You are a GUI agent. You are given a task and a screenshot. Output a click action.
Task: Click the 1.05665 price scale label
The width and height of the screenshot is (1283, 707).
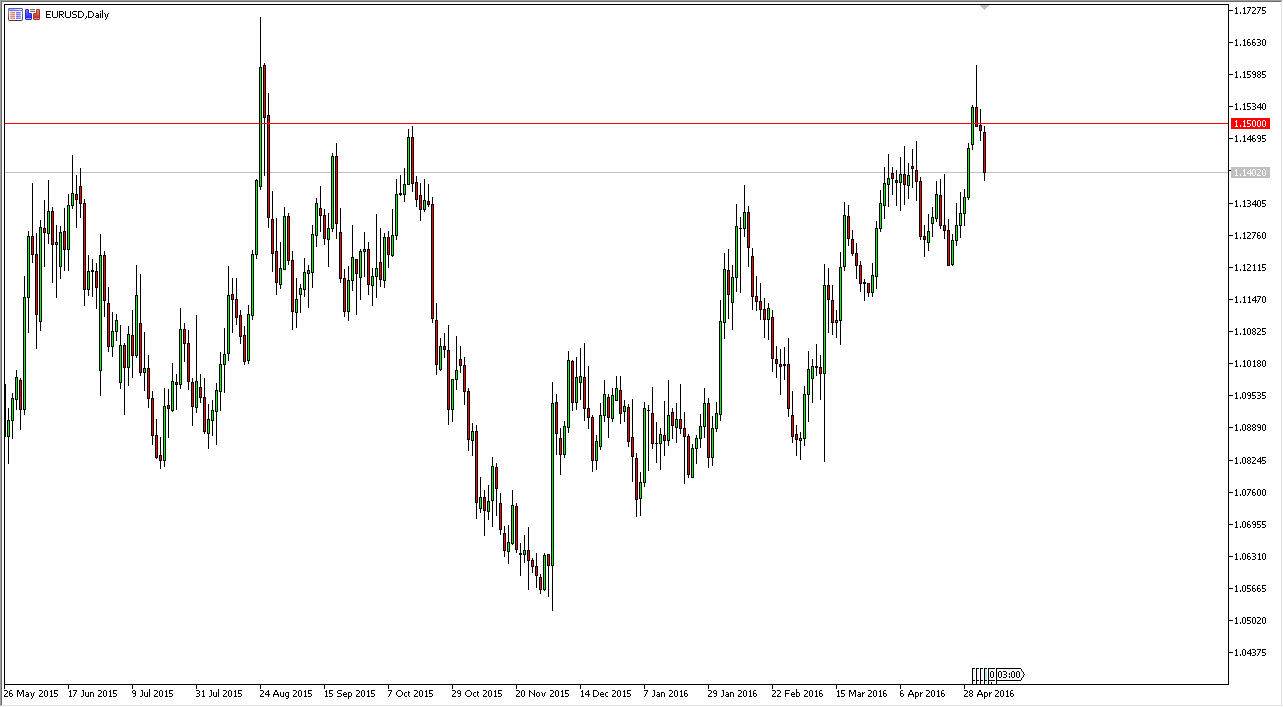point(1251,588)
